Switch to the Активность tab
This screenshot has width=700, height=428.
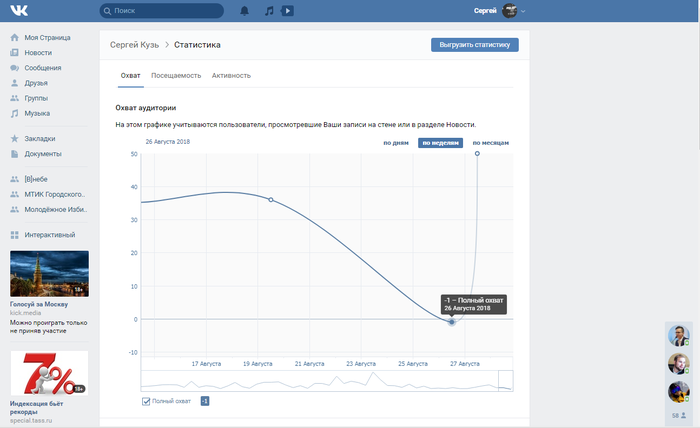coord(231,75)
